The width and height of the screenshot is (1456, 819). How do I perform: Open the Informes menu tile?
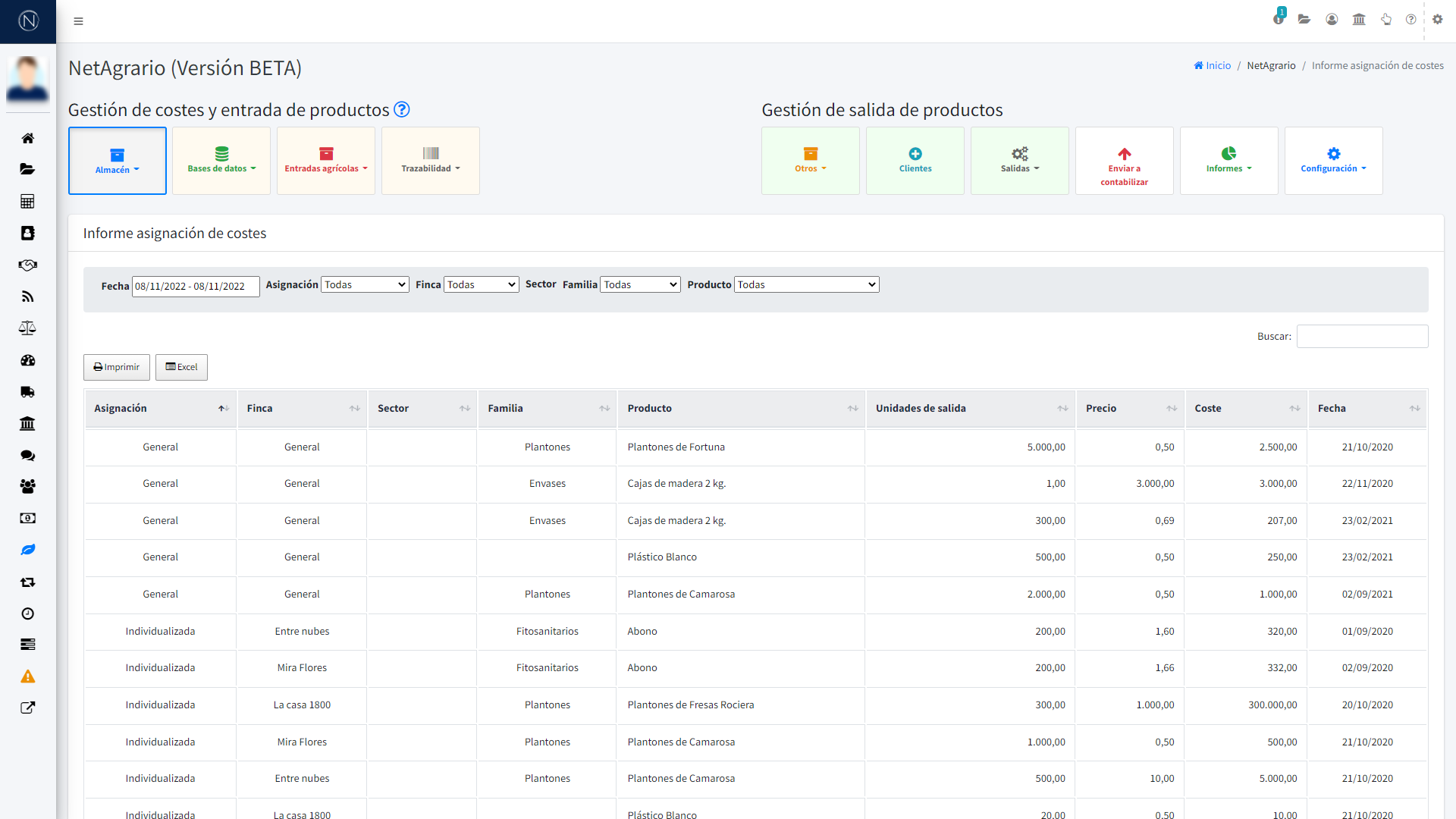click(x=1228, y=161)
